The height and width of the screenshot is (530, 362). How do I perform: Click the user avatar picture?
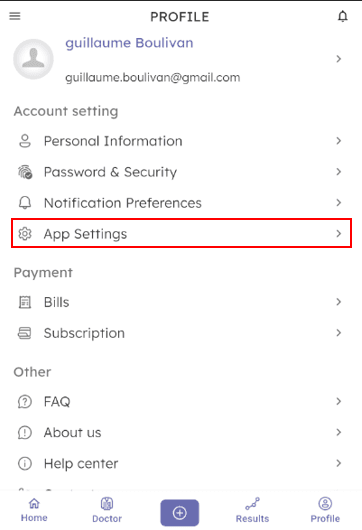[33, 59]
